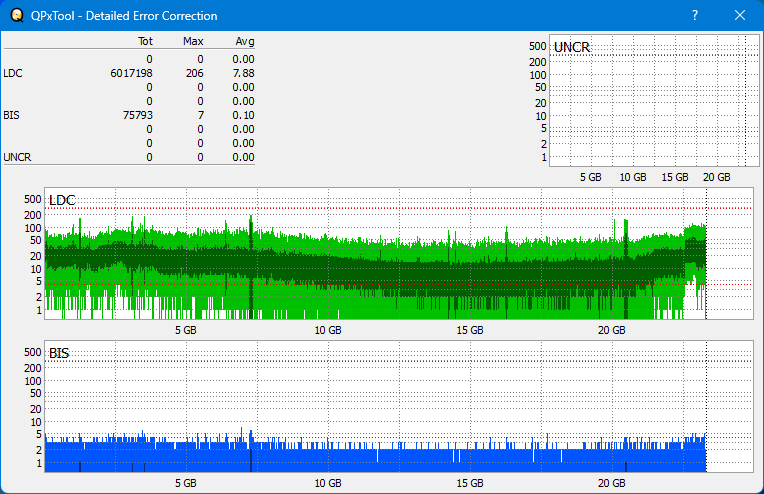Open the help question mark button
Viewport: 764px width, 494px height.
click(x=695, y=16)
